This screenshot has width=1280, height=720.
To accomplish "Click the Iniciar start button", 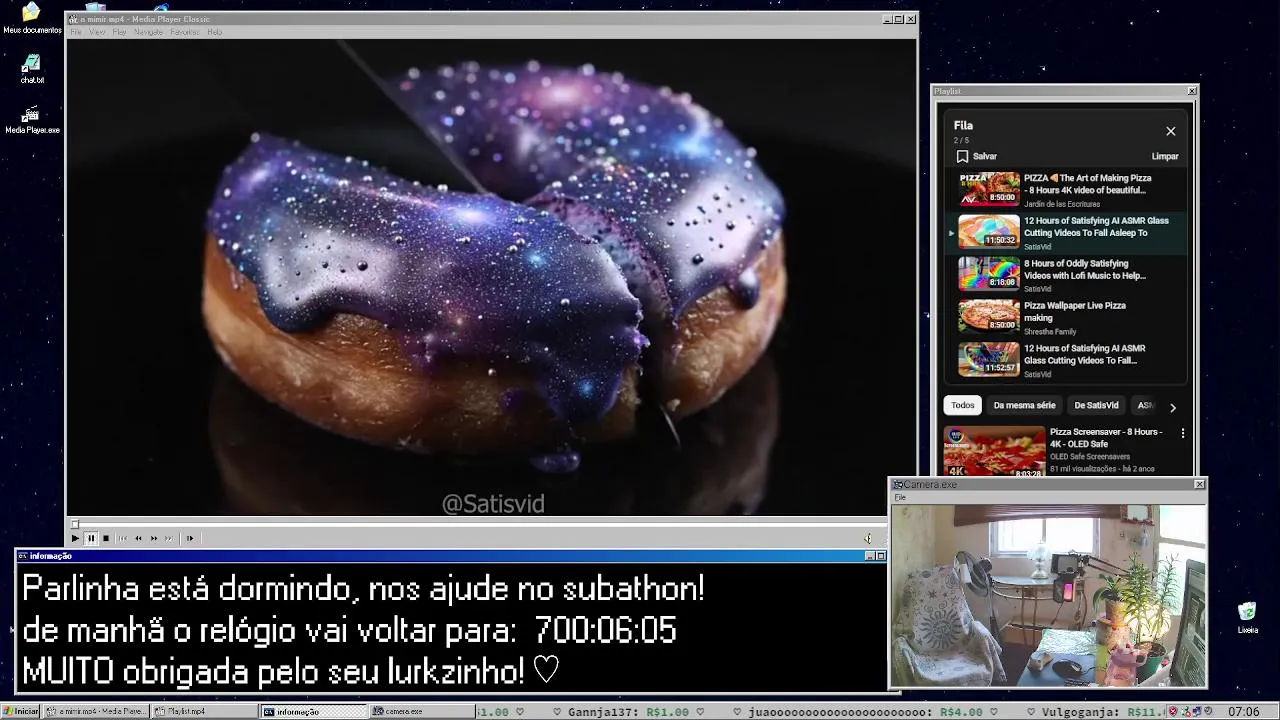I will [20, 711].
